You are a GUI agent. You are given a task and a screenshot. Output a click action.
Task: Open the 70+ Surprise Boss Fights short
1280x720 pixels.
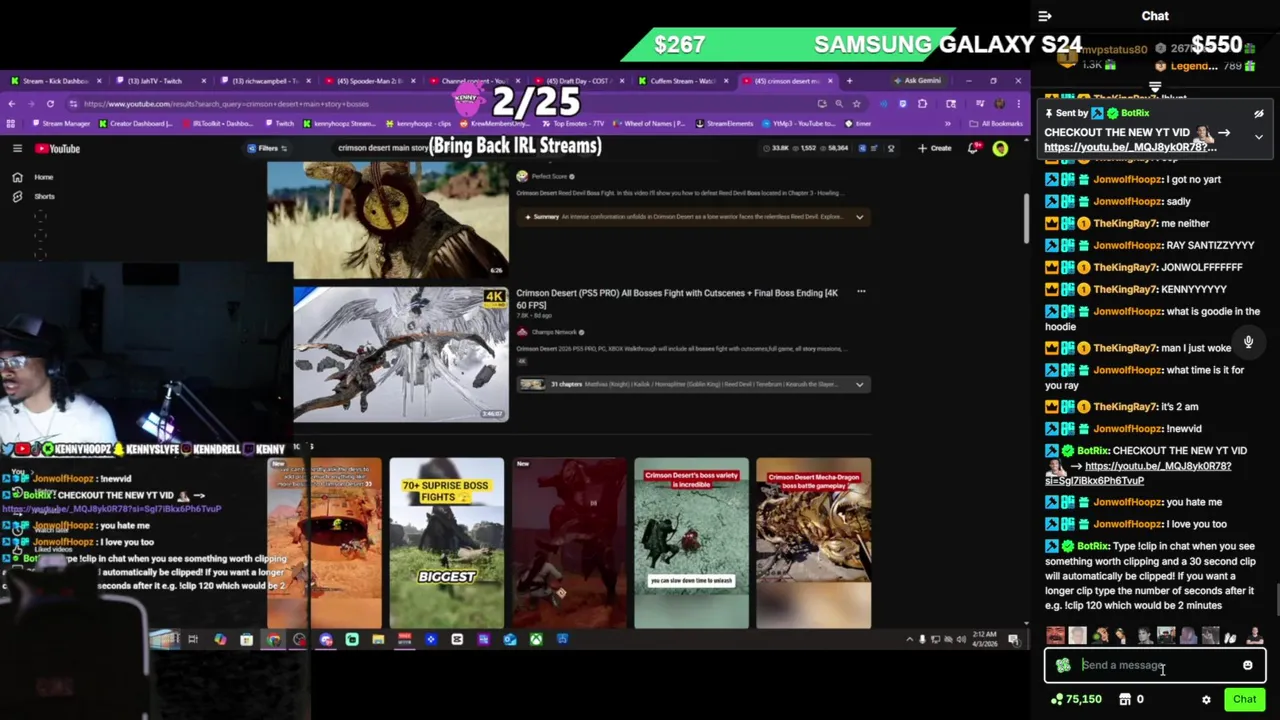[446, 543]
